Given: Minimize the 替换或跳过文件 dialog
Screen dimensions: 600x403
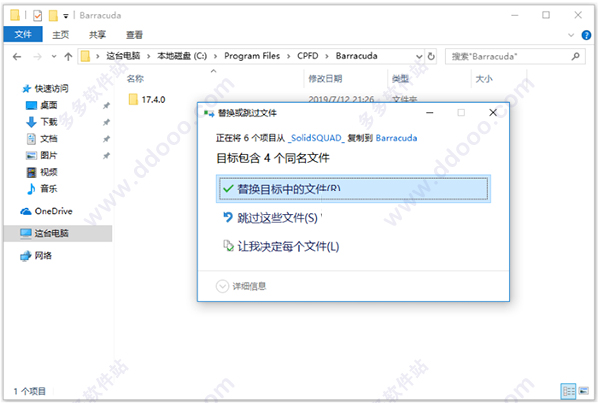Looking at the screenshot, I should pyautogui.click(x=430, y=113).
